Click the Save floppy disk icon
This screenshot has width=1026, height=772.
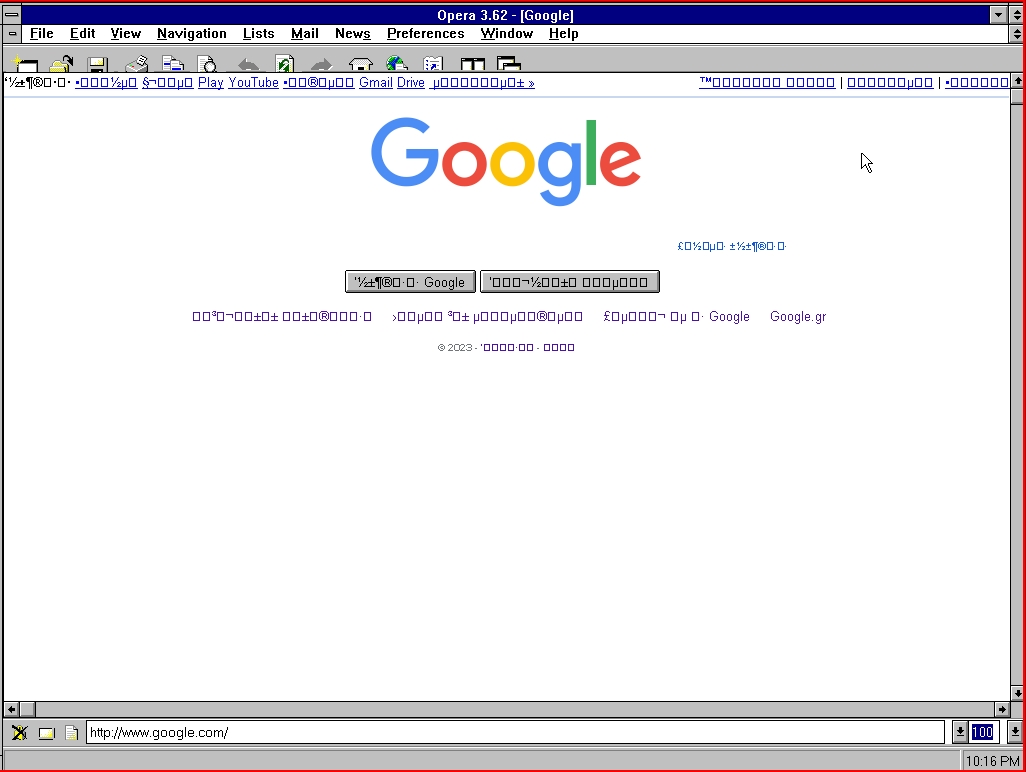click(x=97, y=63)
